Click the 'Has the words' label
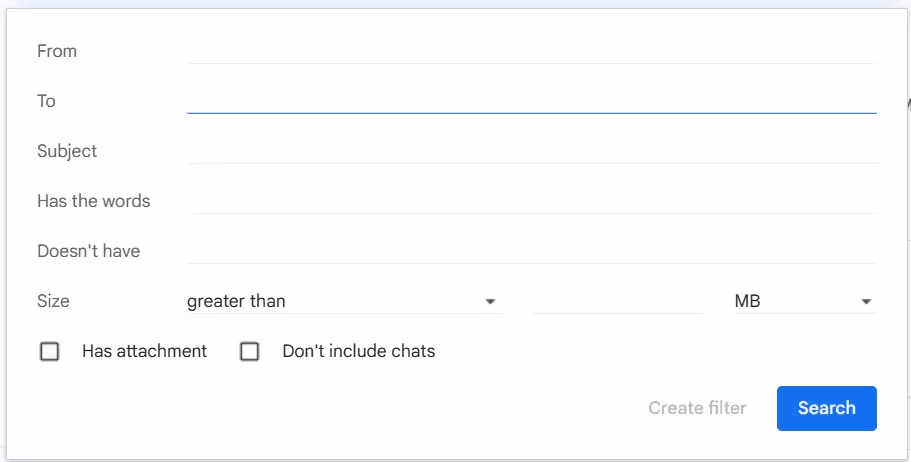Viewport: 911px width, 462px height. [x=93, y=201]
